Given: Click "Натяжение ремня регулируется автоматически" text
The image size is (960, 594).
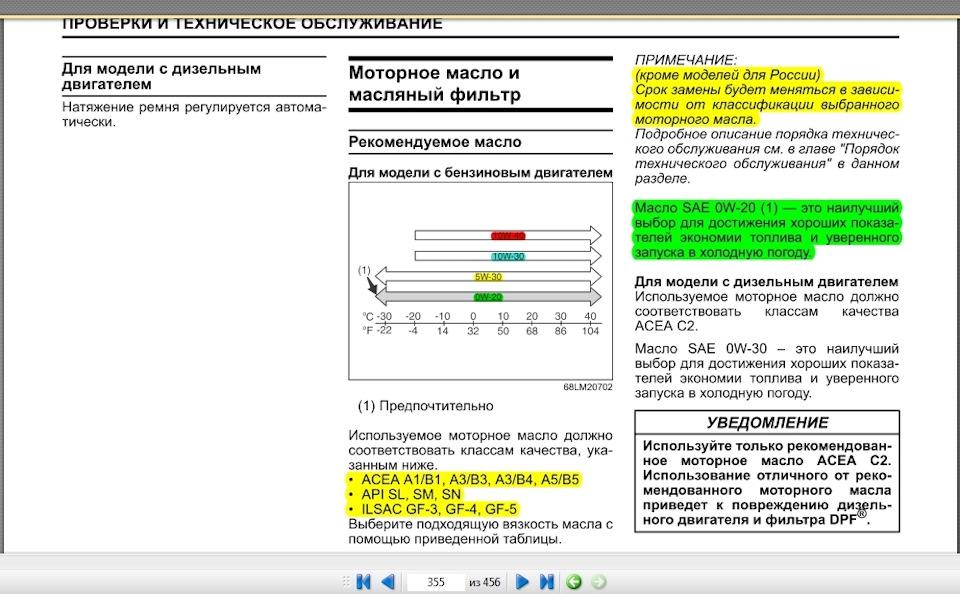Looking at the screenshot, I should (194, 115).
